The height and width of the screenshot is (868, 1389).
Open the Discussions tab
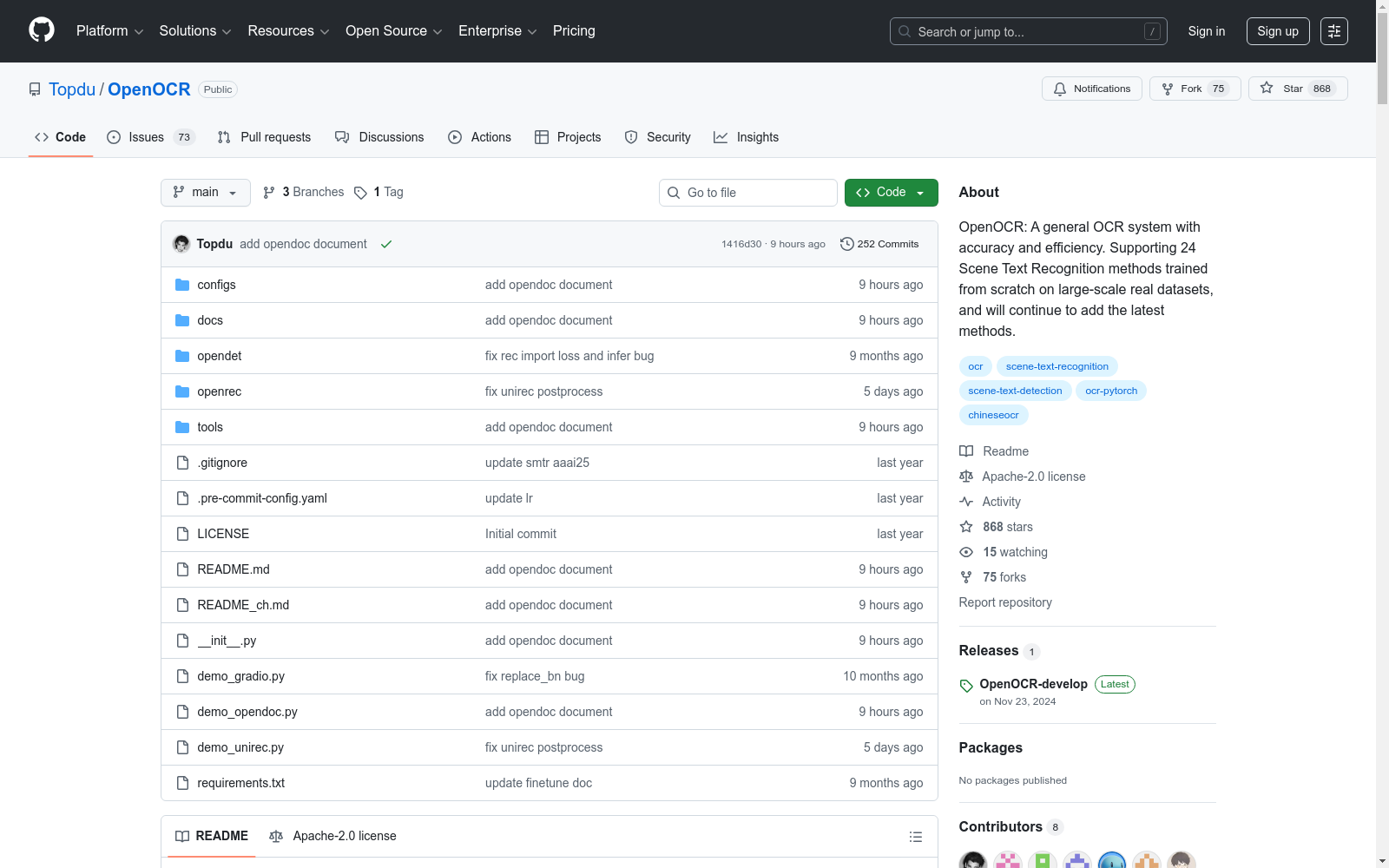[379, 137]
